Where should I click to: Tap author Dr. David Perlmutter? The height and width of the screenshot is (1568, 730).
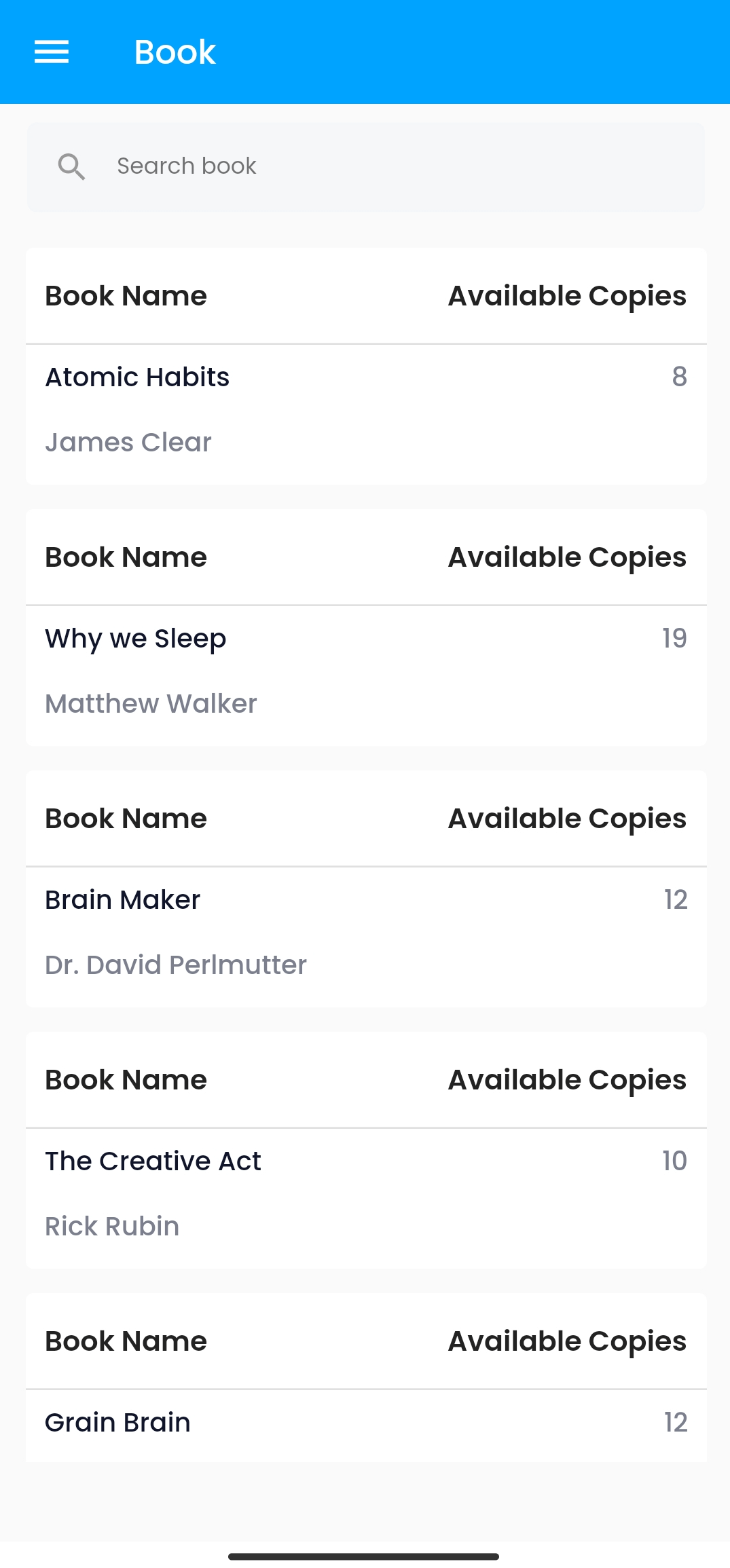tap(176, 965)
